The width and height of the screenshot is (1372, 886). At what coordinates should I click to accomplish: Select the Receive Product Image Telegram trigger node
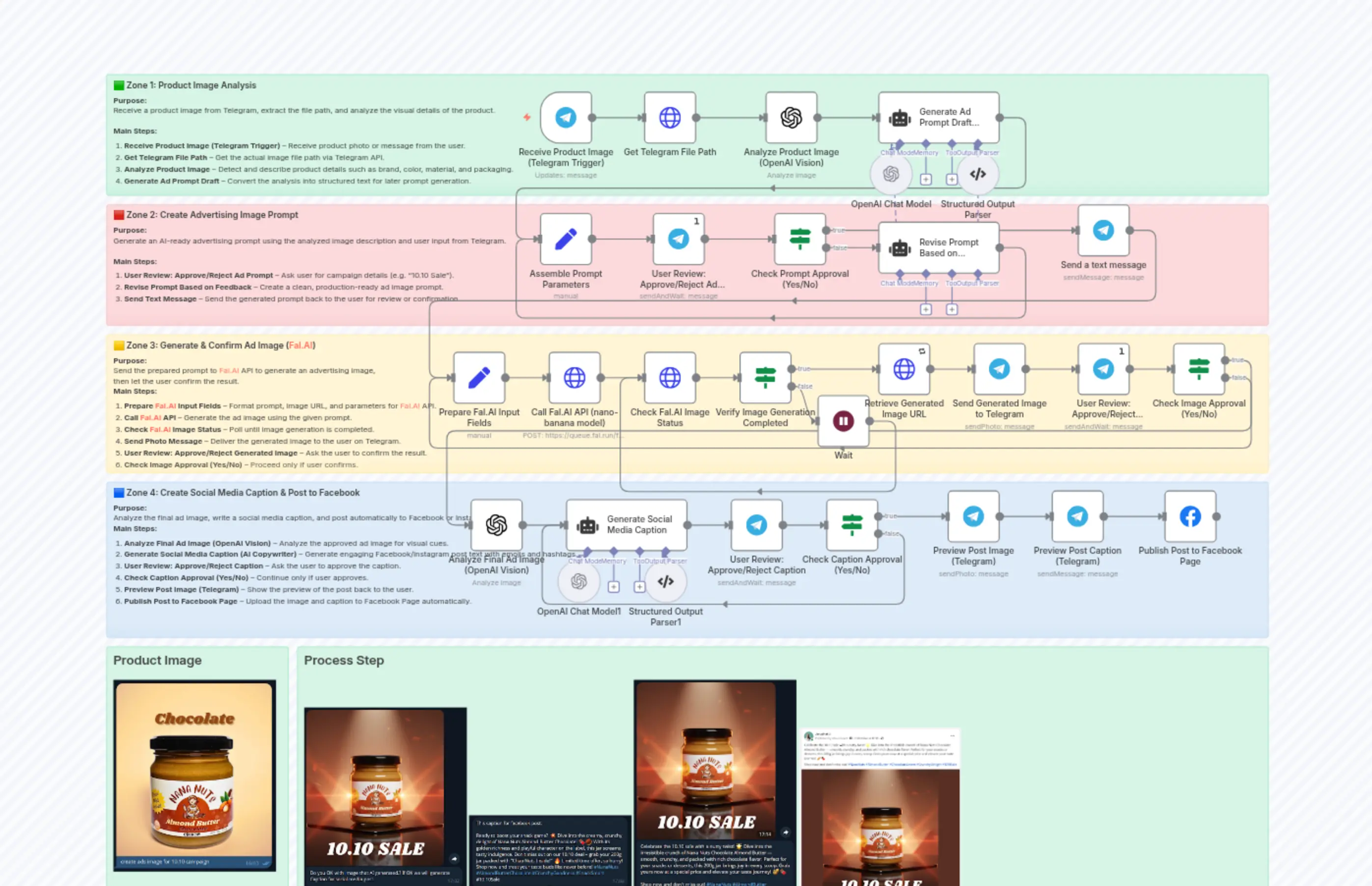click(x=565, y=118)
